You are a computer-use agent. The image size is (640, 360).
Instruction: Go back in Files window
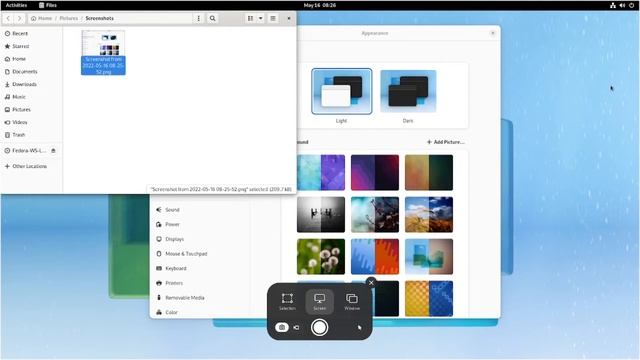pos(8,18)
